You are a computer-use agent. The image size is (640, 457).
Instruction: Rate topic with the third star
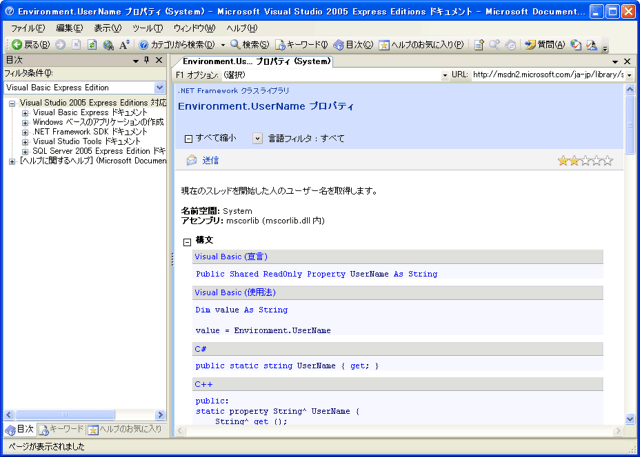(x=585, y=161)
